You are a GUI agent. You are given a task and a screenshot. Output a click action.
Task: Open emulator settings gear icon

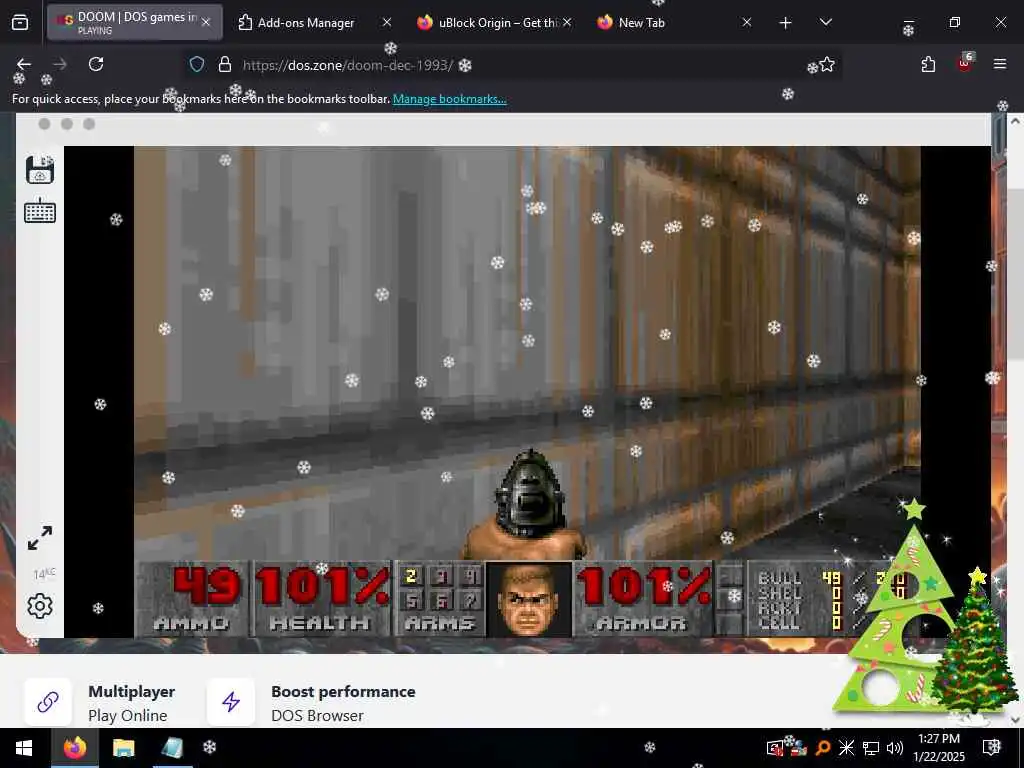pos(40,606)
